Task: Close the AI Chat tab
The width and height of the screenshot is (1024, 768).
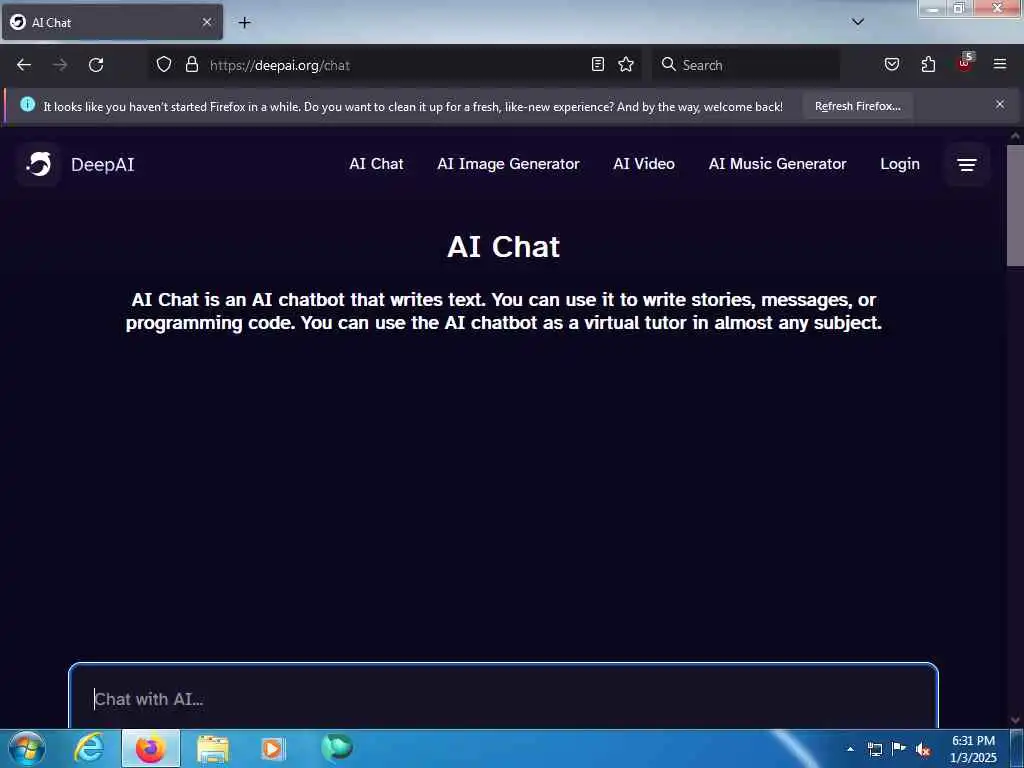Action: pyautogui.click(x=206, y=22)
